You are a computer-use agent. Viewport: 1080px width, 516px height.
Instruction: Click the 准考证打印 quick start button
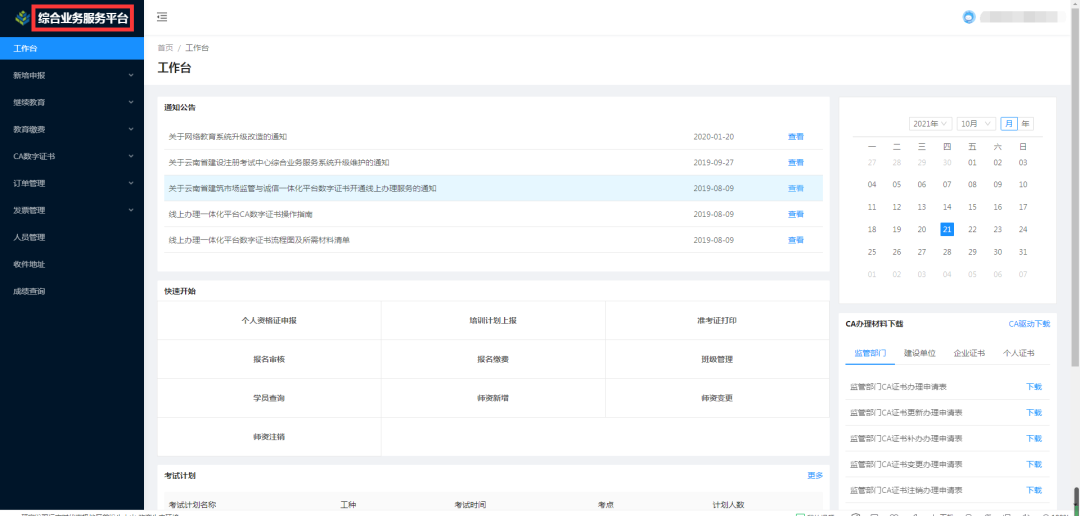point(716,321)
